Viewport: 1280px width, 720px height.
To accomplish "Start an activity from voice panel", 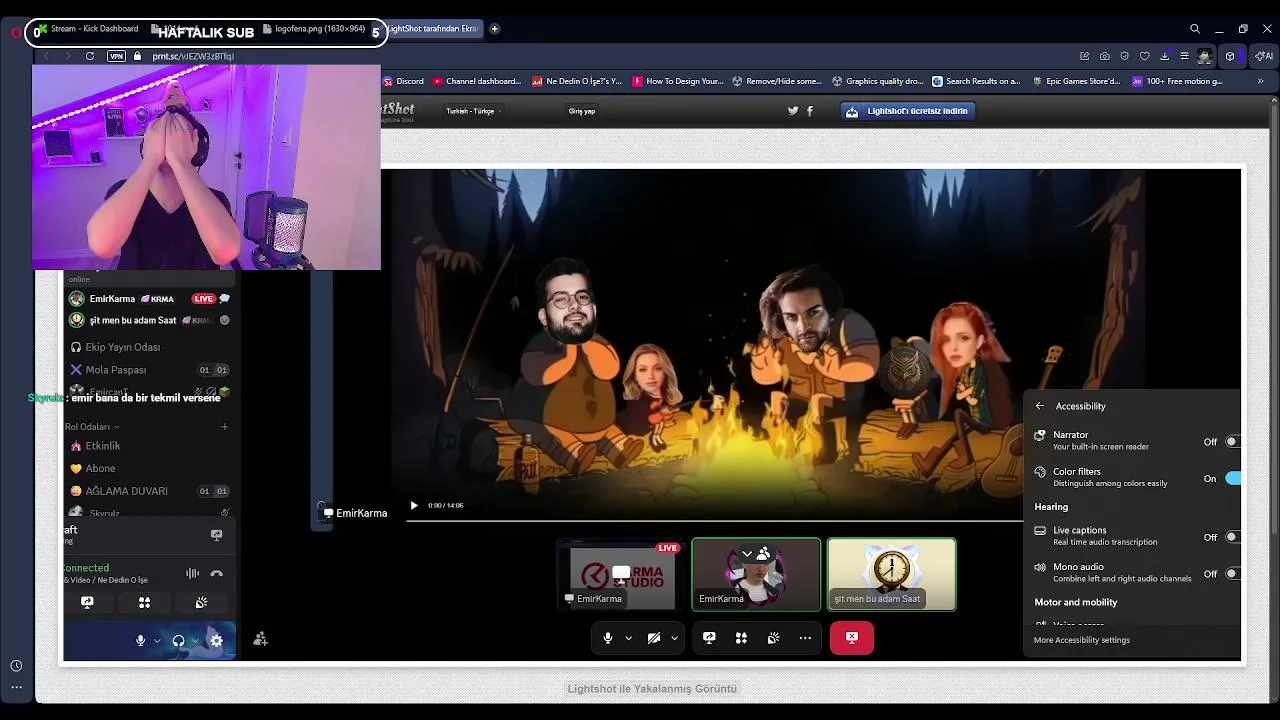I will pos(144,602).
